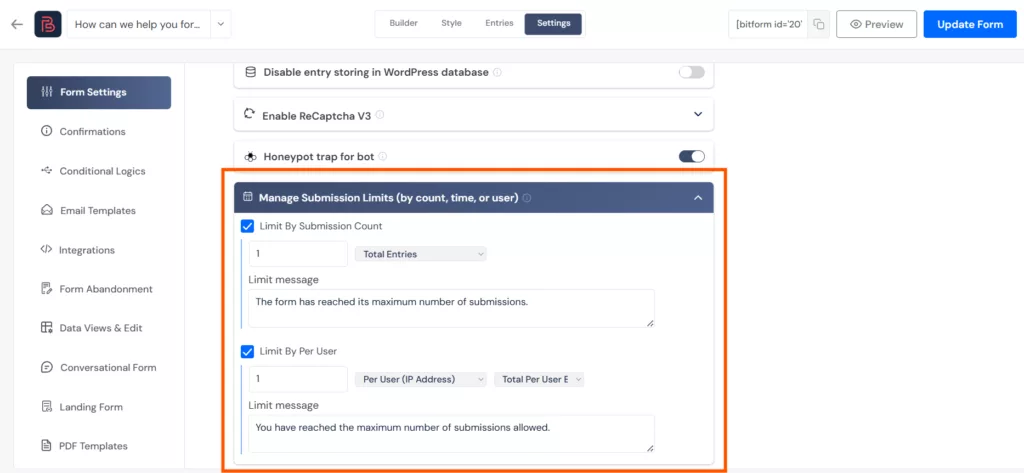1024x473 pixels.
Task: Switch to the Style tab
Action: 451,24
